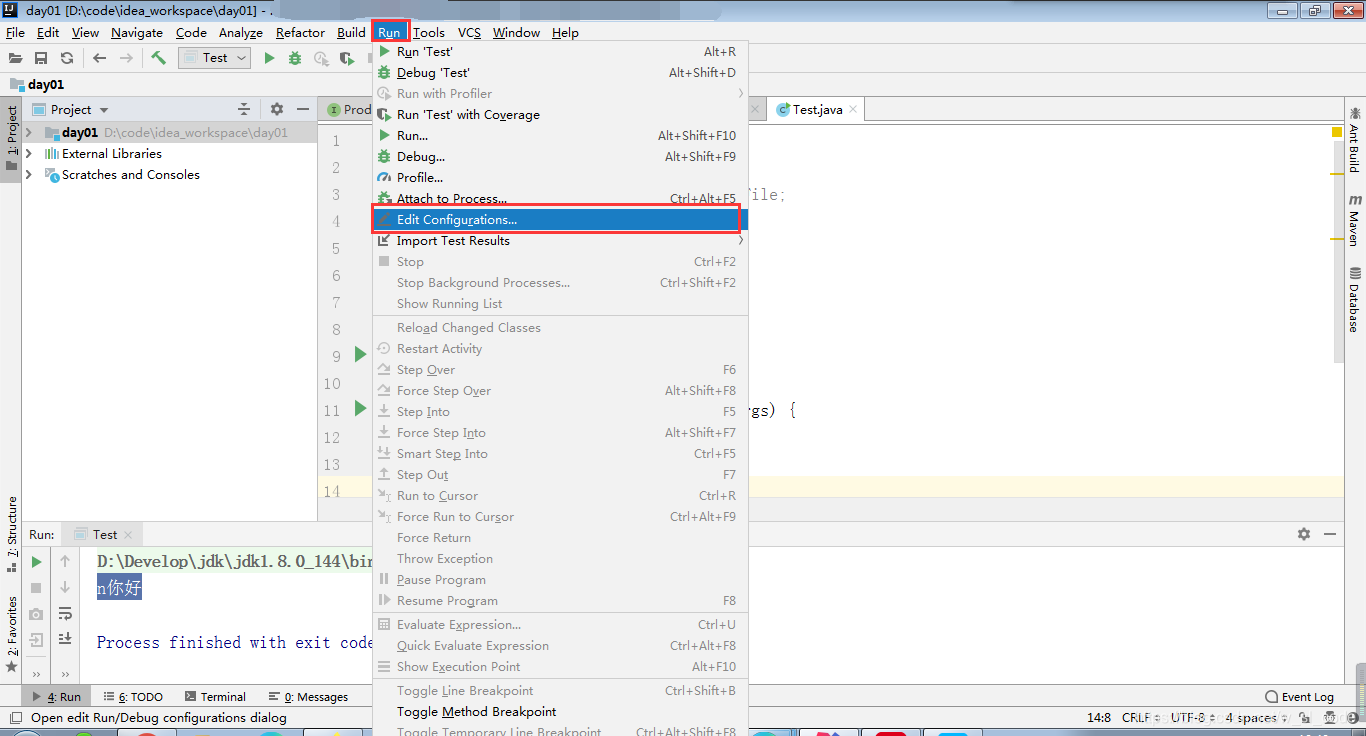
Task: Select Scratches and Consoles in project tree
Action: tap(130, 174)
